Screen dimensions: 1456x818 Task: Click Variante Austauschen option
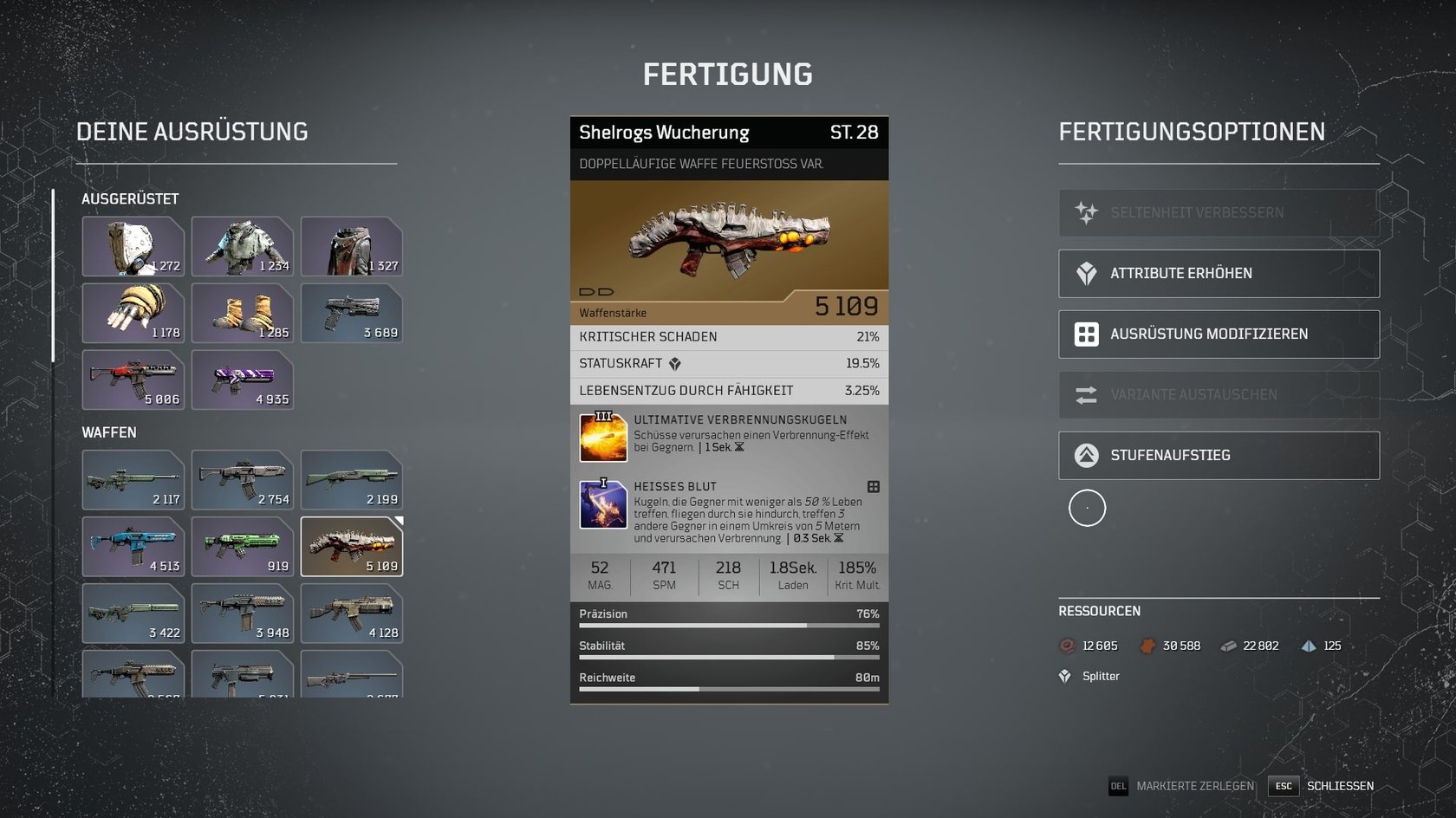1219,395
